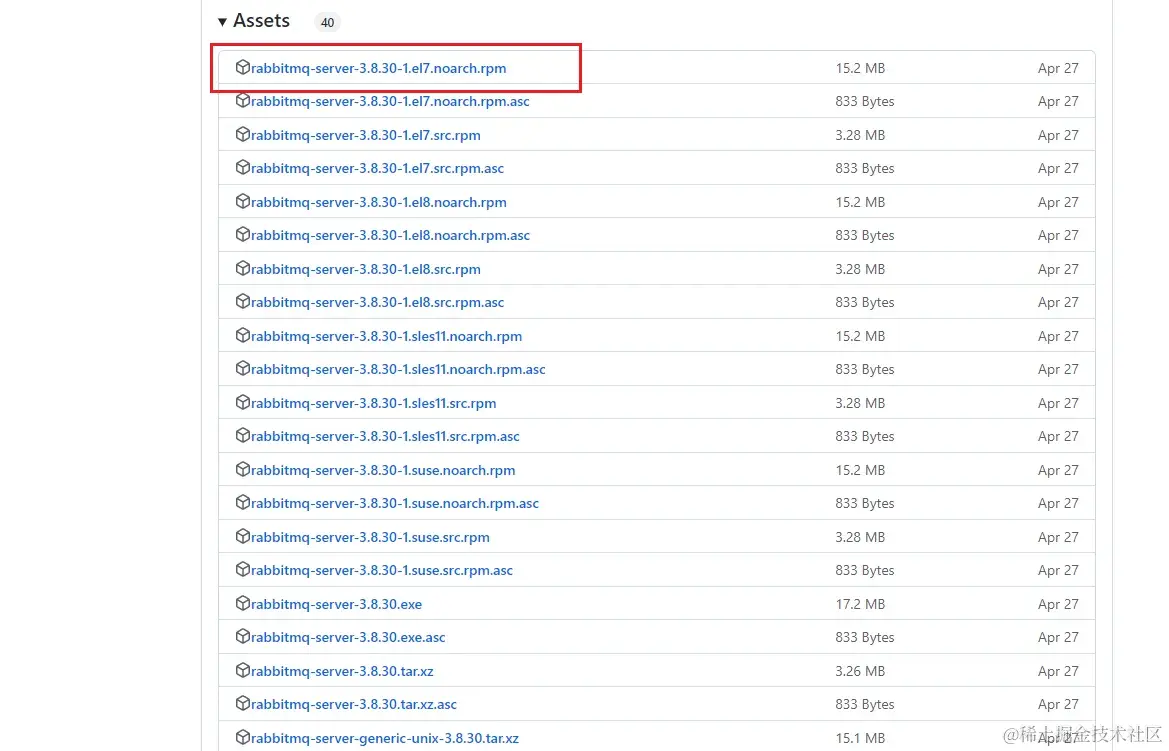
Task: Click package icon beside 3.8.30.tar.xz.asc
Action: click(242, 703)
